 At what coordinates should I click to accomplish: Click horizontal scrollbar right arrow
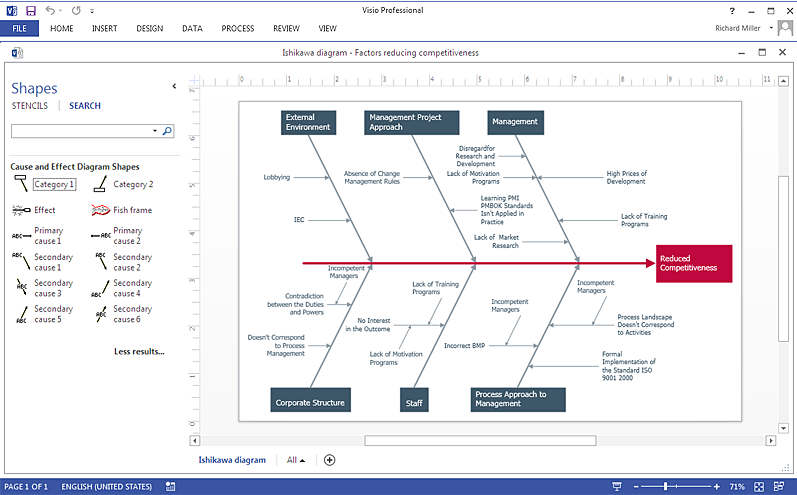coord(771,441)
